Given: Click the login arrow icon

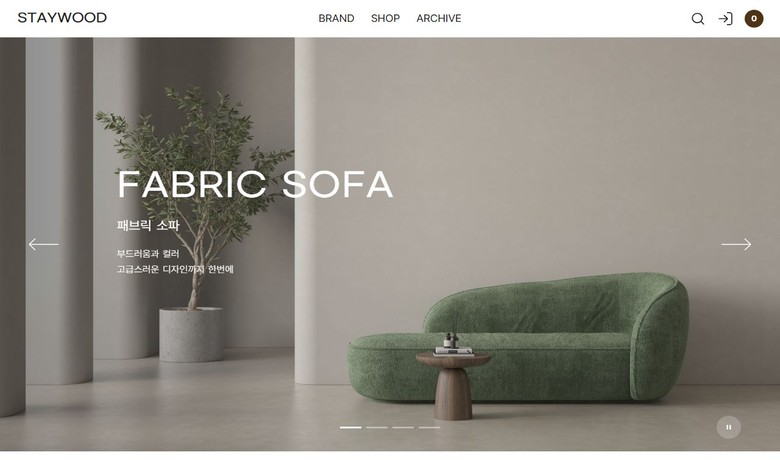Looking at the screenshot, I should tap(725, 19).
